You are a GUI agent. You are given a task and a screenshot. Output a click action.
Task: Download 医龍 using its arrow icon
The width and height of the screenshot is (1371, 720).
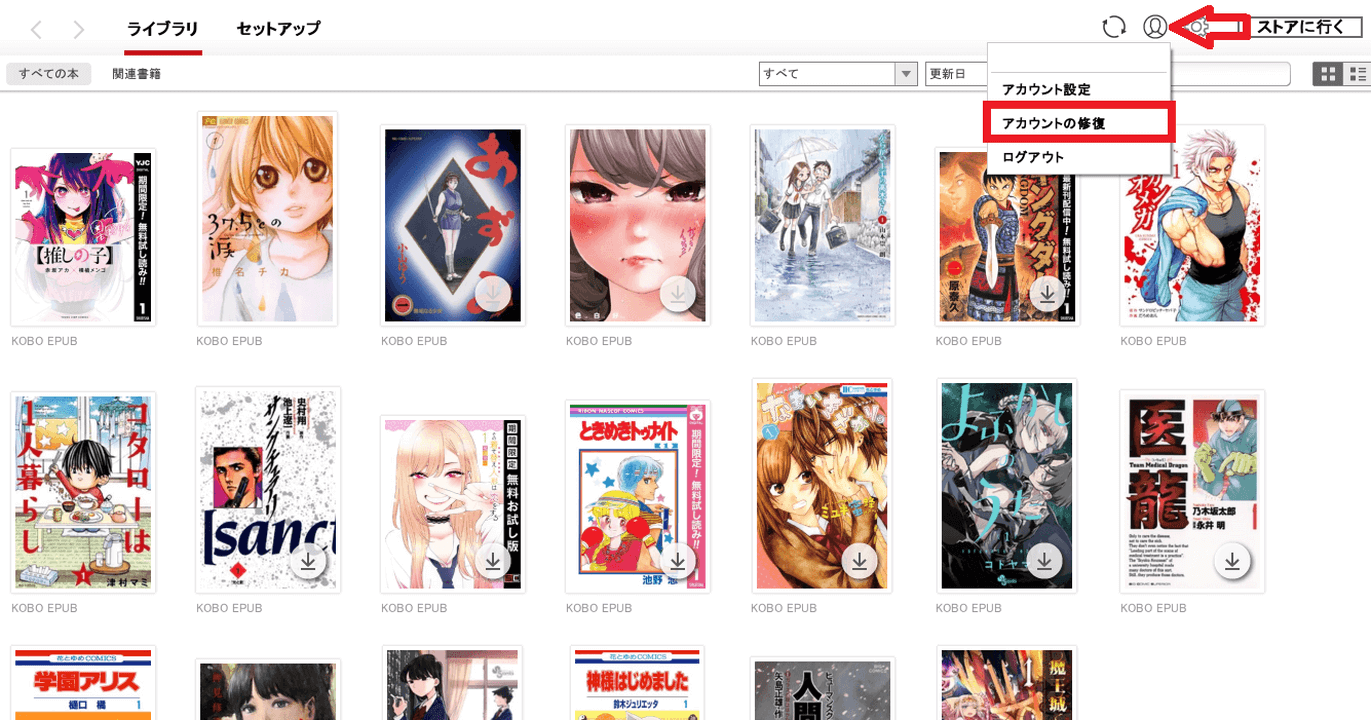pyautogui.click(x=1232, y=562)
